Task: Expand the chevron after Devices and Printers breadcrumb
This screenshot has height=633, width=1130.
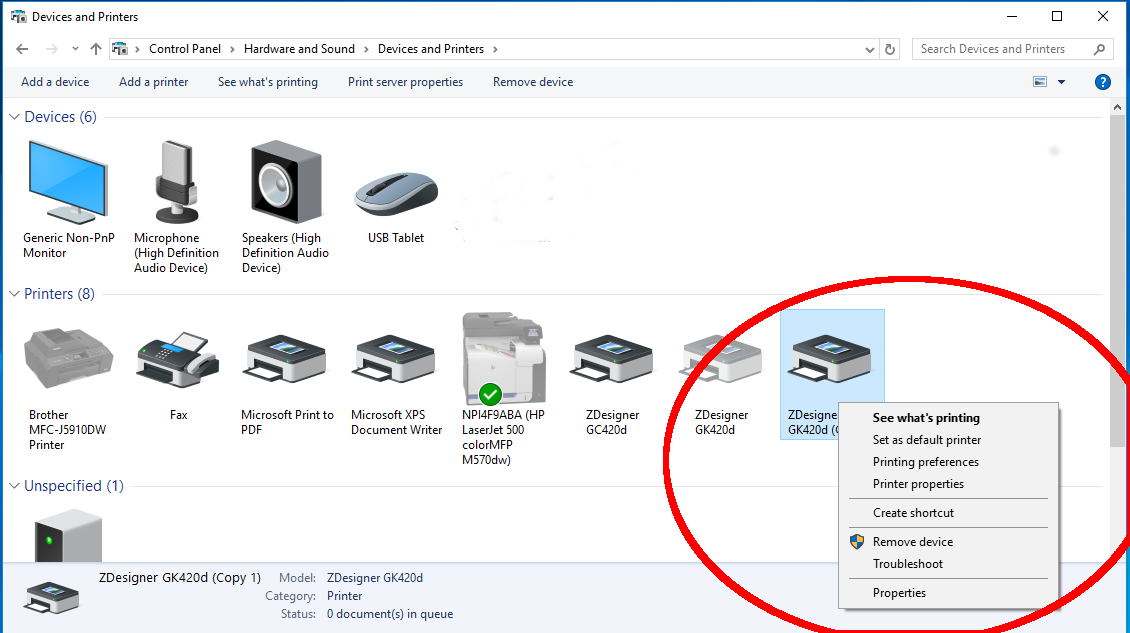Action: 495,49
